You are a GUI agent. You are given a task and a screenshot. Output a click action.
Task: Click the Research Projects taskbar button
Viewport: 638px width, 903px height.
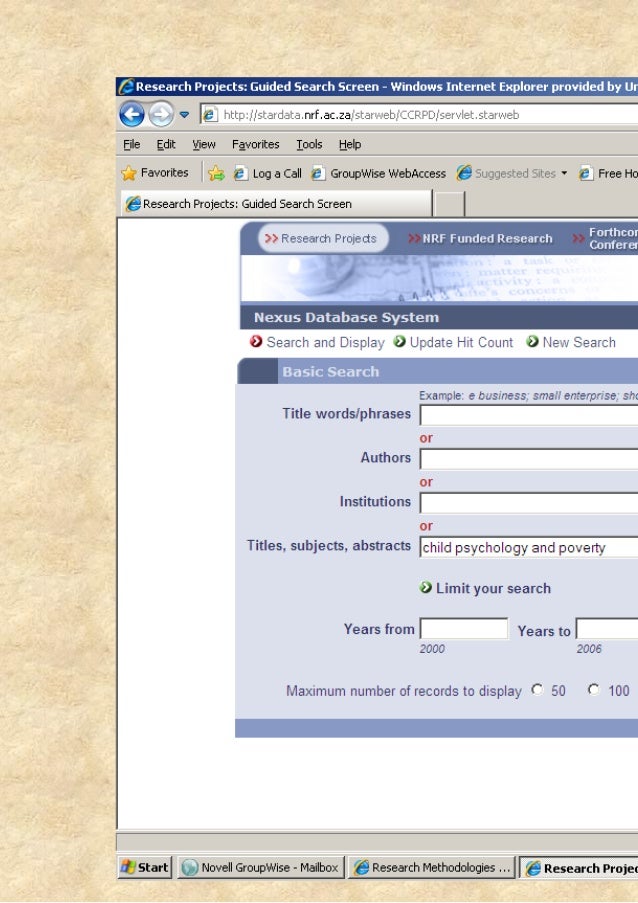[x=579, y=868]
